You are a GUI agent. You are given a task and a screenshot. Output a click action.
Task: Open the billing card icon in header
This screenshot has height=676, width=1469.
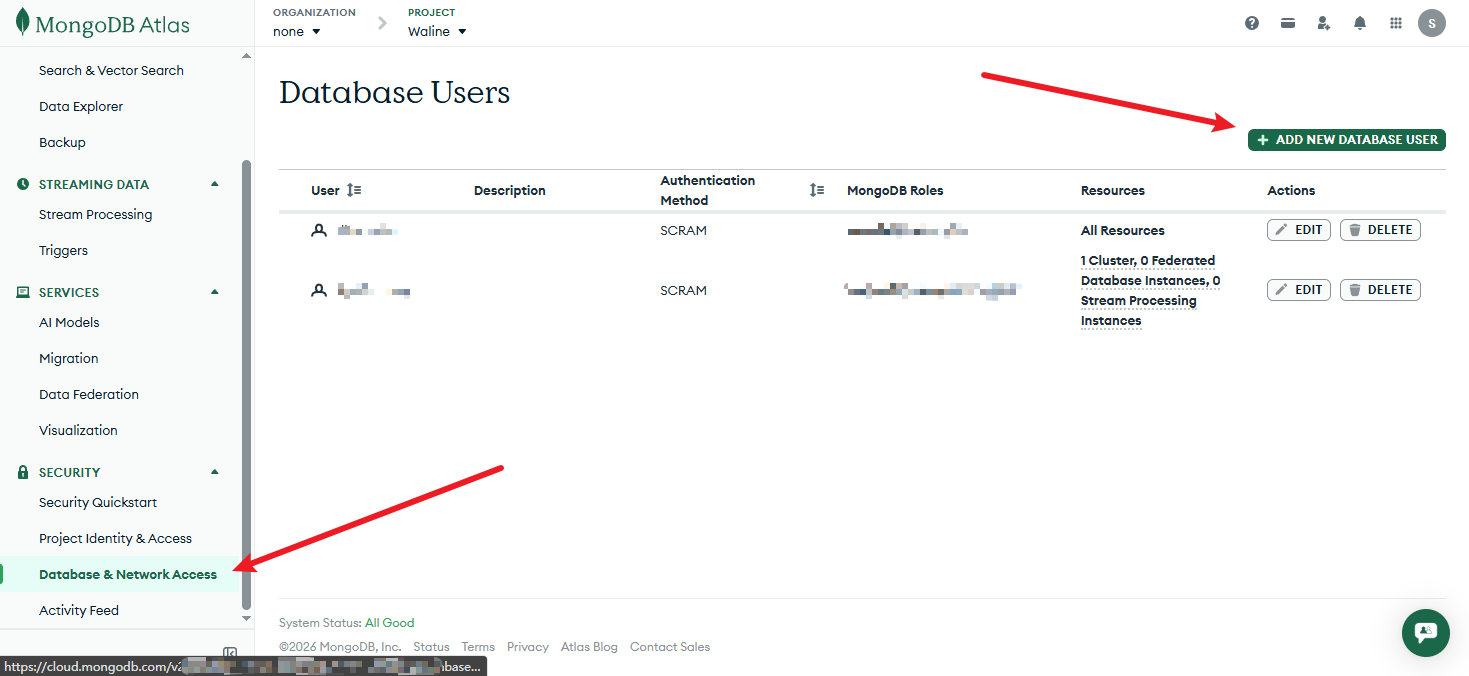point(1288,23)
